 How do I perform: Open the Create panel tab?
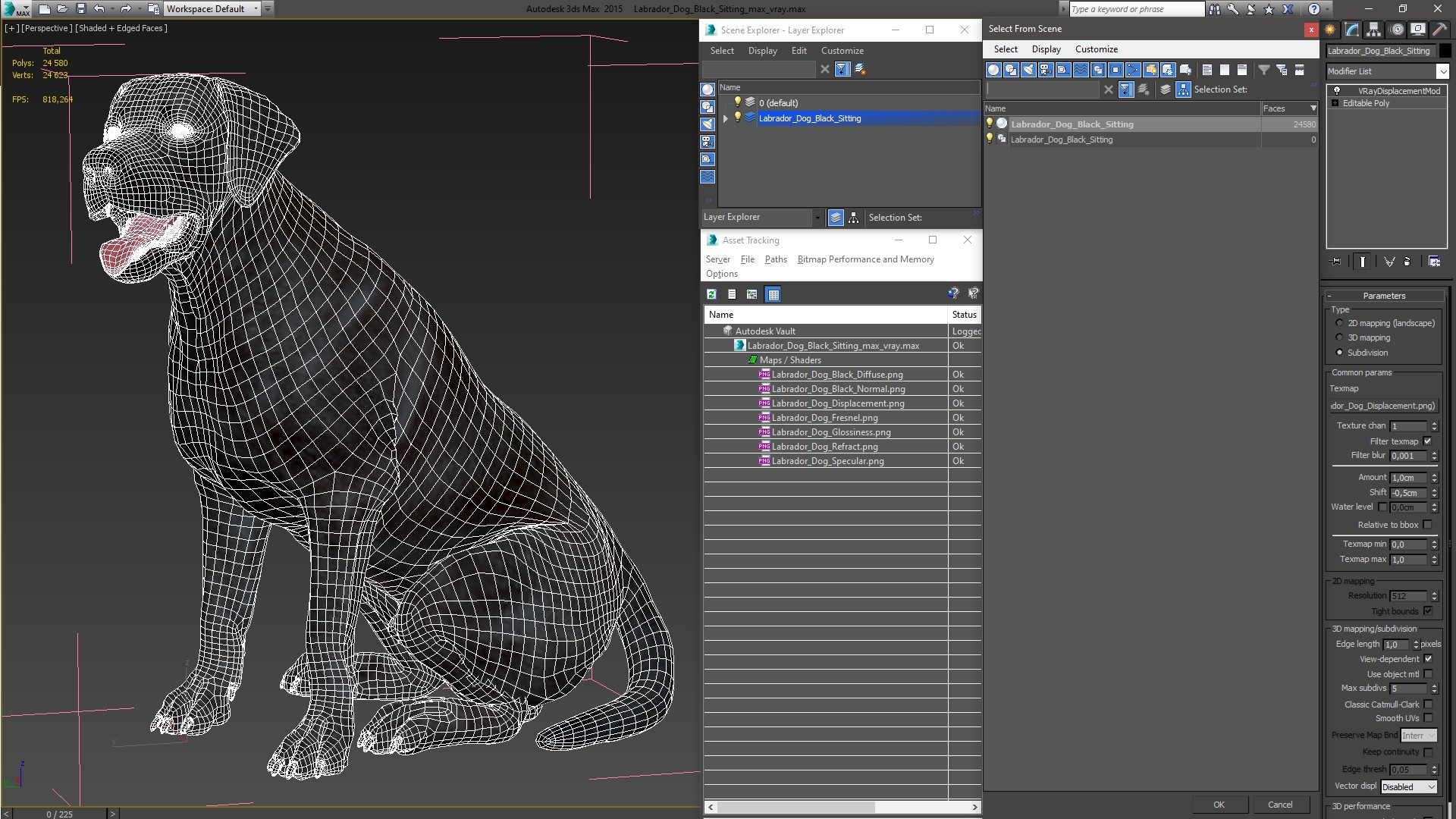point(1330,30)
